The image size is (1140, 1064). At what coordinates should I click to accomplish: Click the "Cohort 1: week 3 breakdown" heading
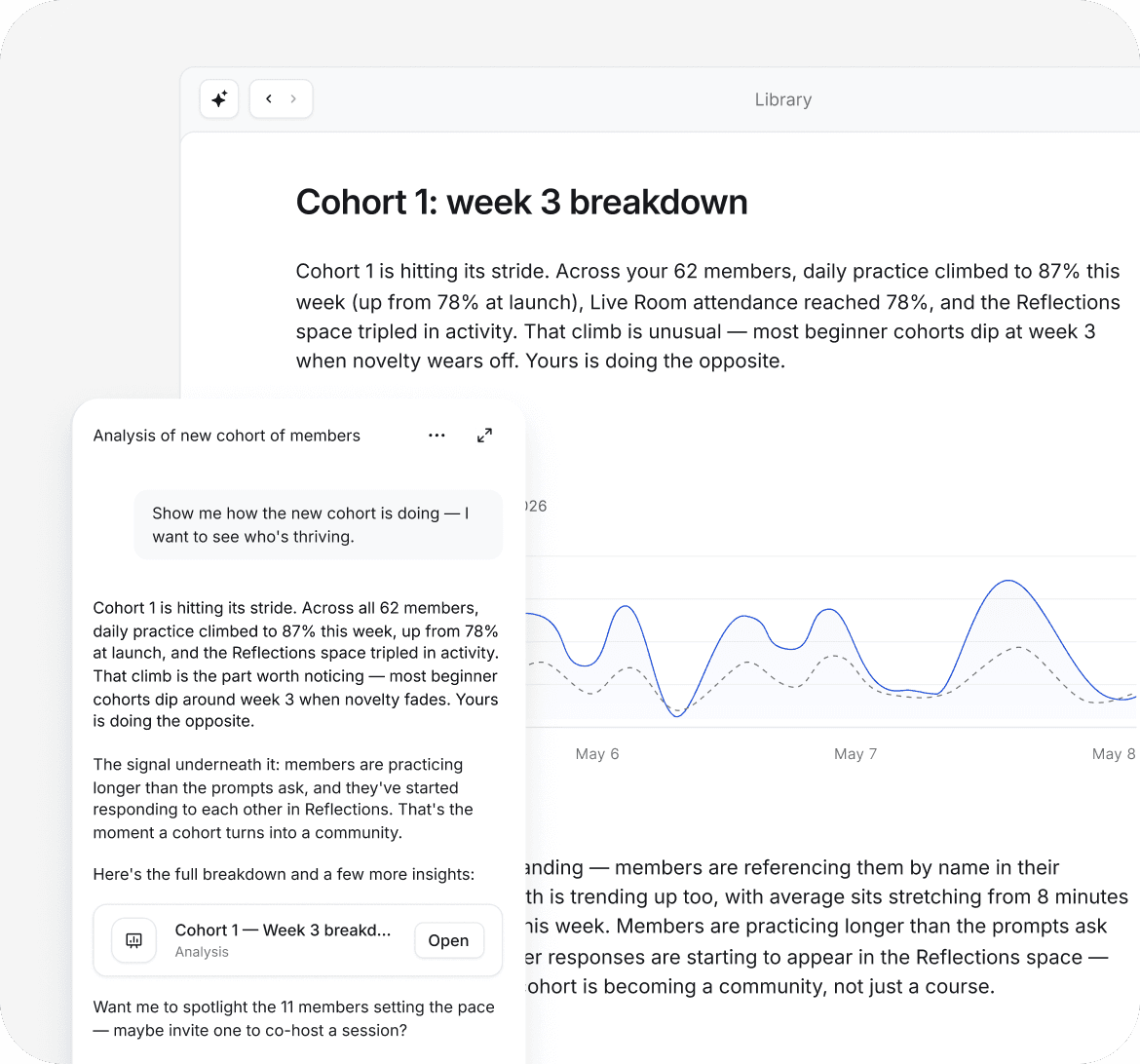(521, 203)
